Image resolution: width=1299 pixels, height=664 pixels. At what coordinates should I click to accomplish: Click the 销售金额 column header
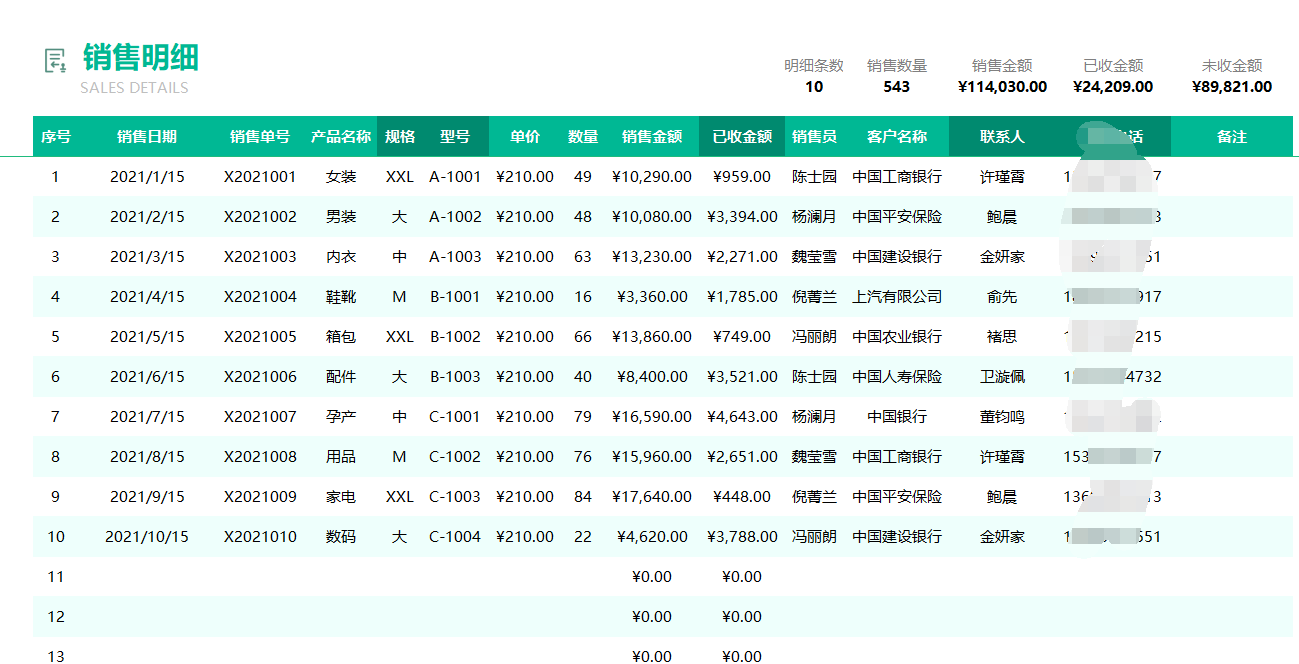click(652, 137)
